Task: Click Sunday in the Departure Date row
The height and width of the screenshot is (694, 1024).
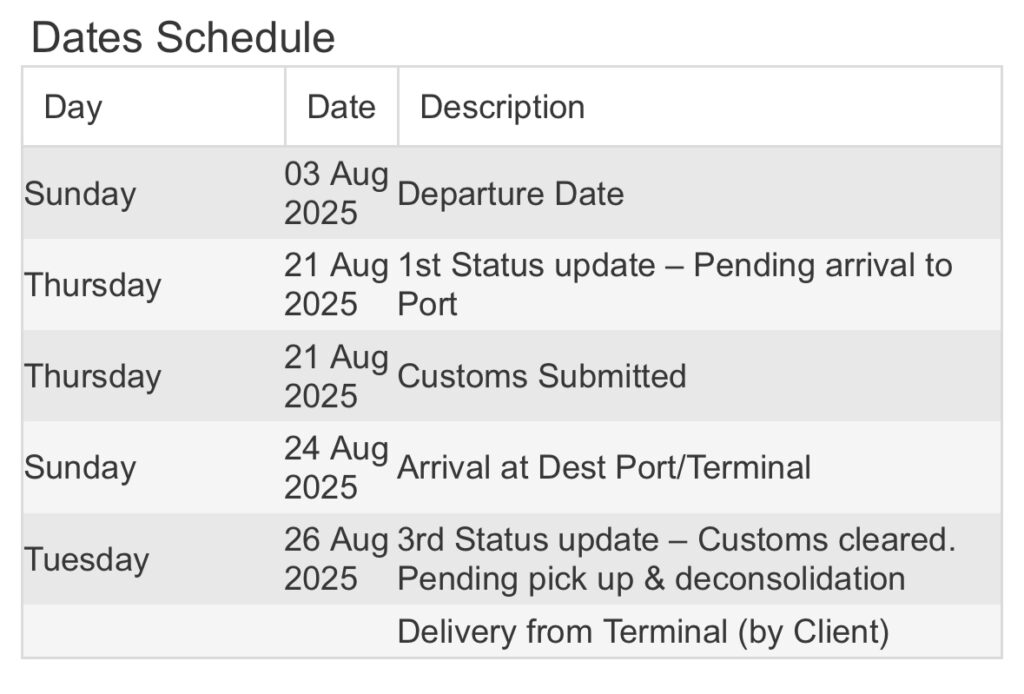Action: [x=80, y=193]
